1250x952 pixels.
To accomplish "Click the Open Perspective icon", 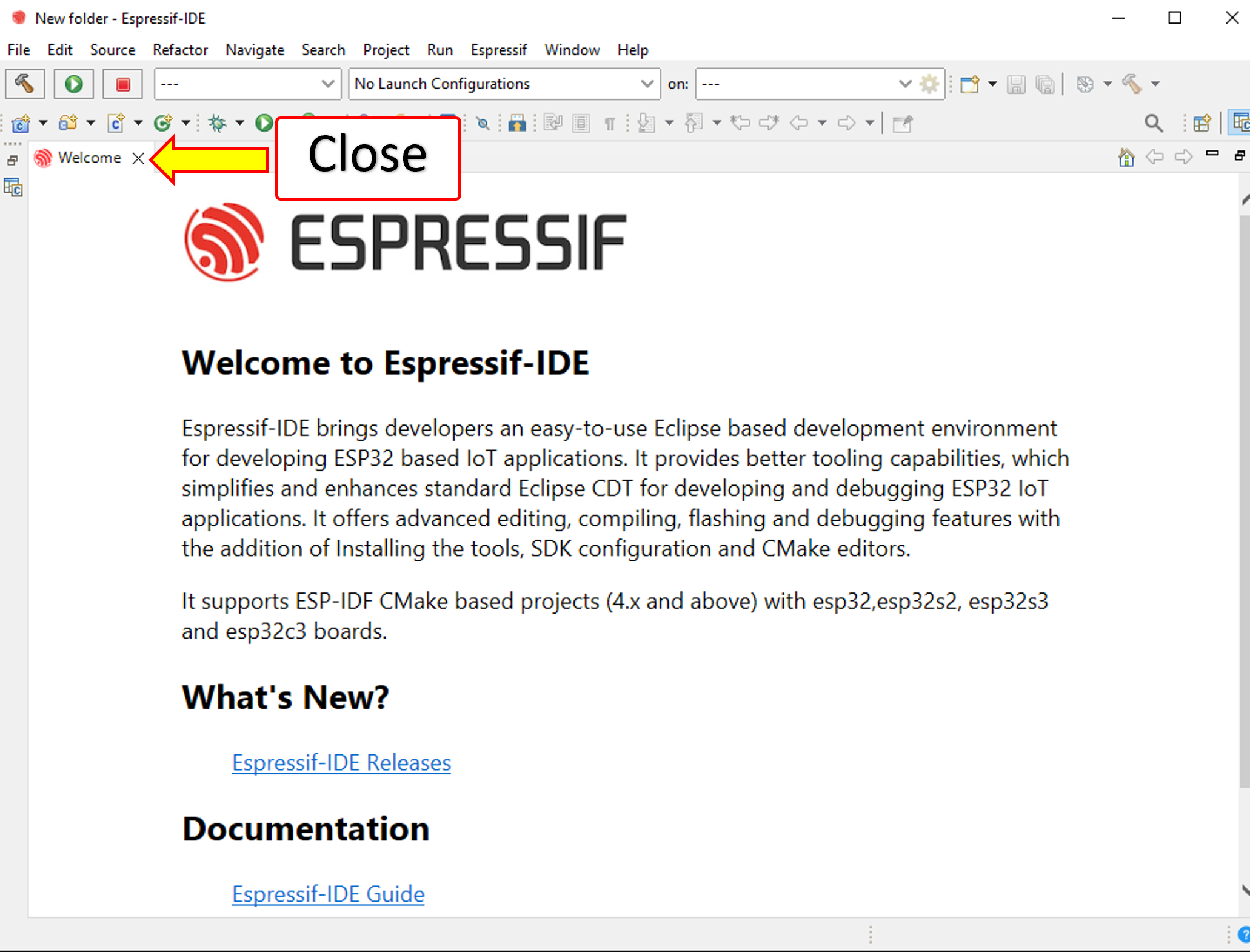I will coord(1202,123).
